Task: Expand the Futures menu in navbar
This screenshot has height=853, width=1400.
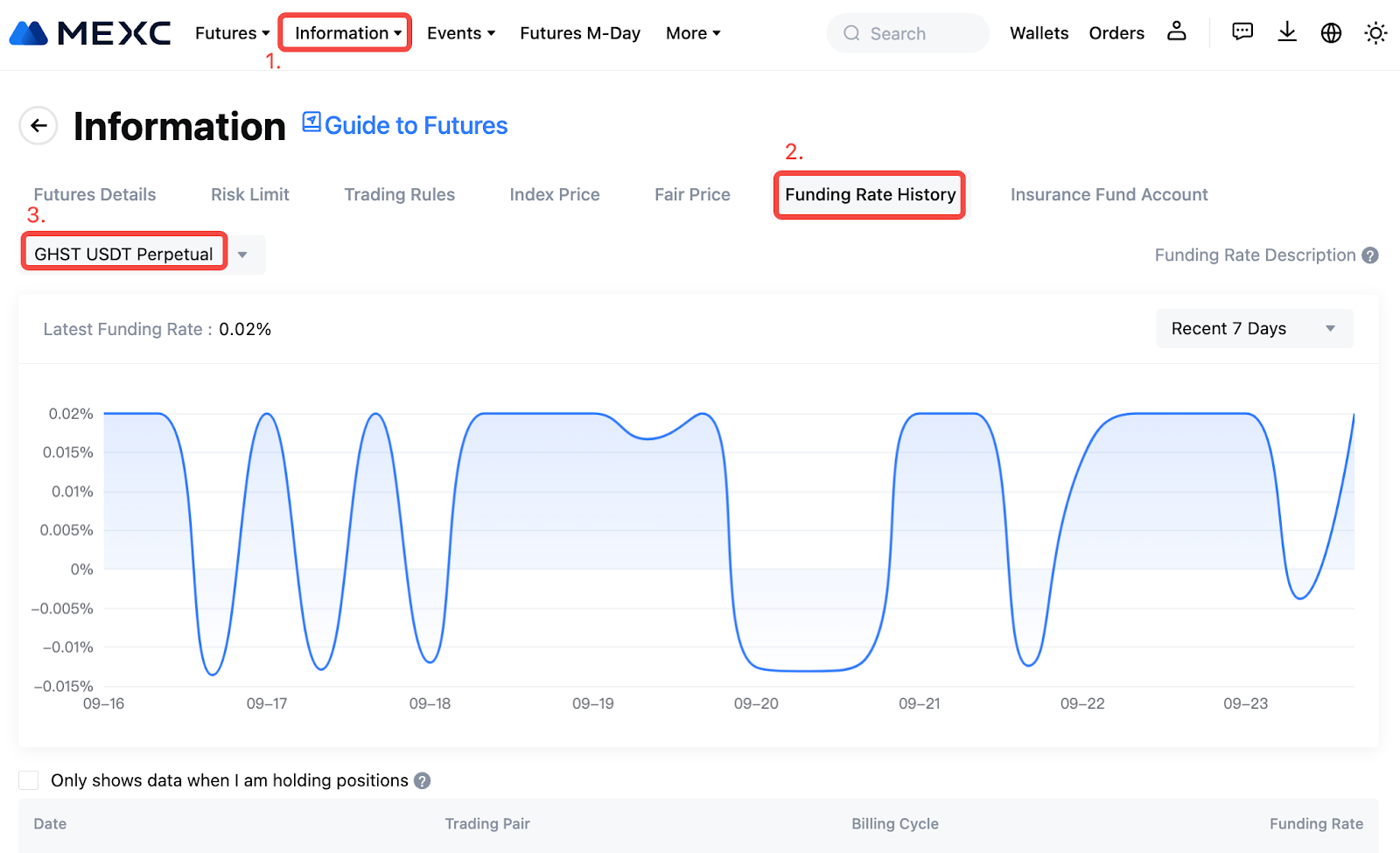Action: point(232,33)
